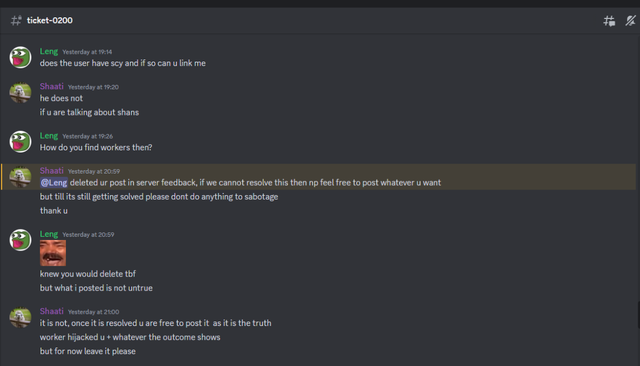Open the Threads icon in channel header
Viewport: 640px width, 366px height.
click(x=609, y=21)
